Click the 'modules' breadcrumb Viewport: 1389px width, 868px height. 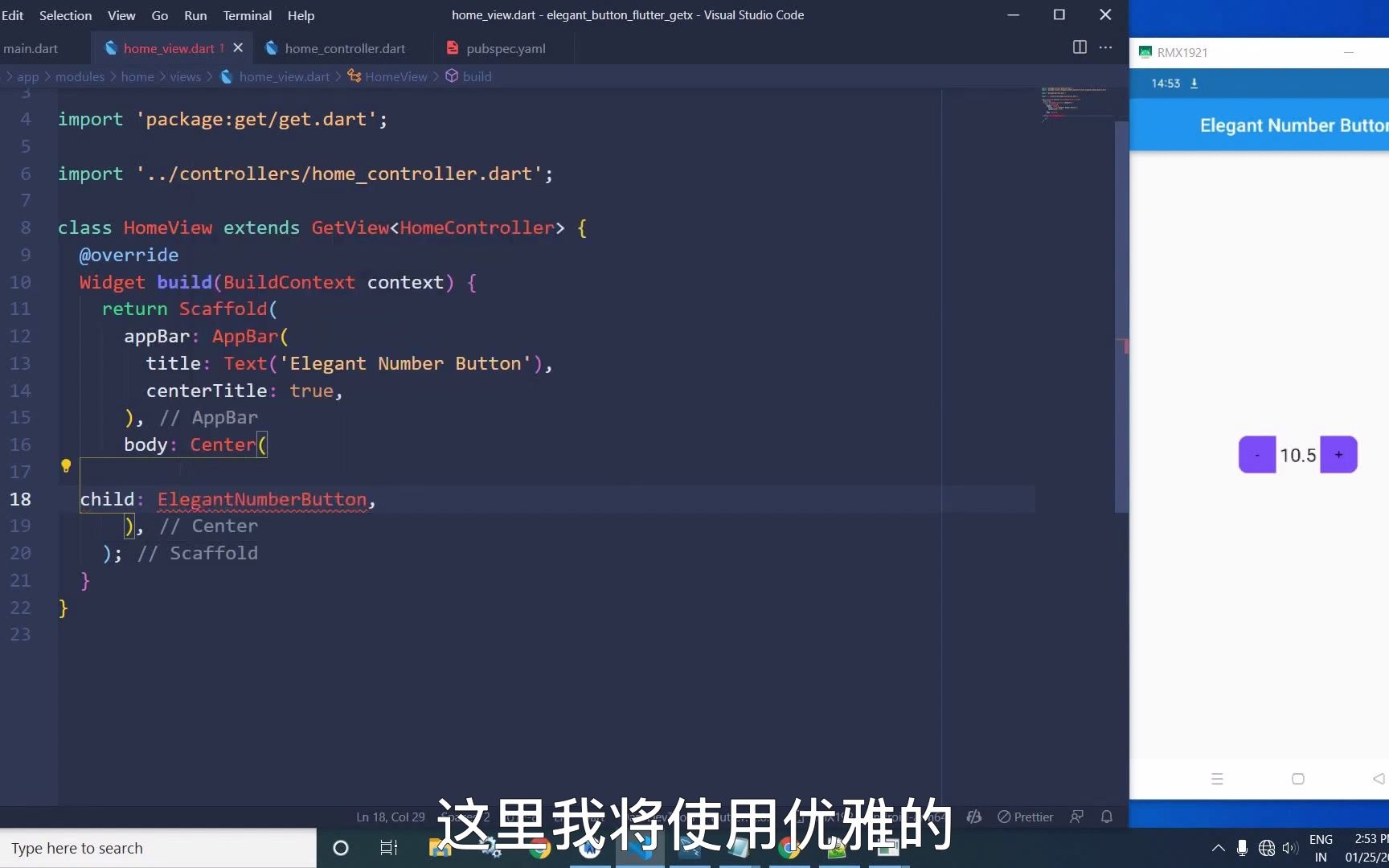click(80, 76)
